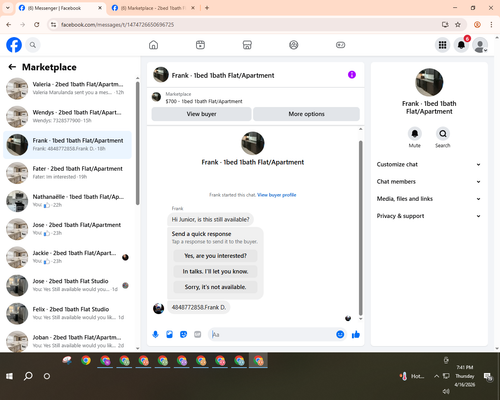Open the Valeria 2bed 1bath conversation
This screenshot has width=500, height=400.
pyautogui.click(x=67, y=88)
